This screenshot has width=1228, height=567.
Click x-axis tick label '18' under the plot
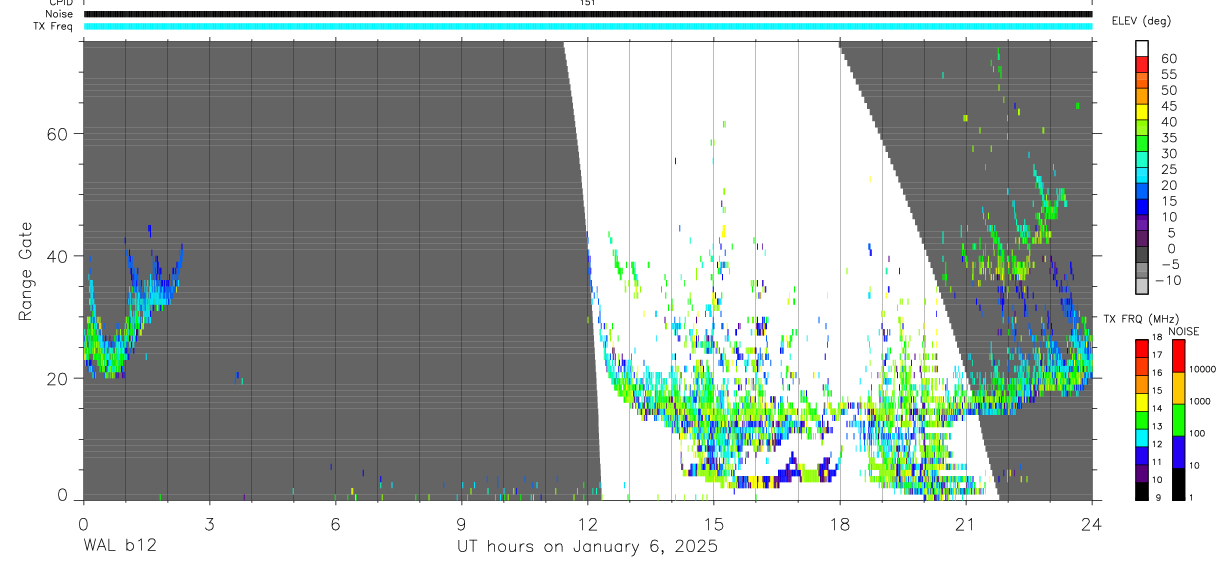[839, 523]
